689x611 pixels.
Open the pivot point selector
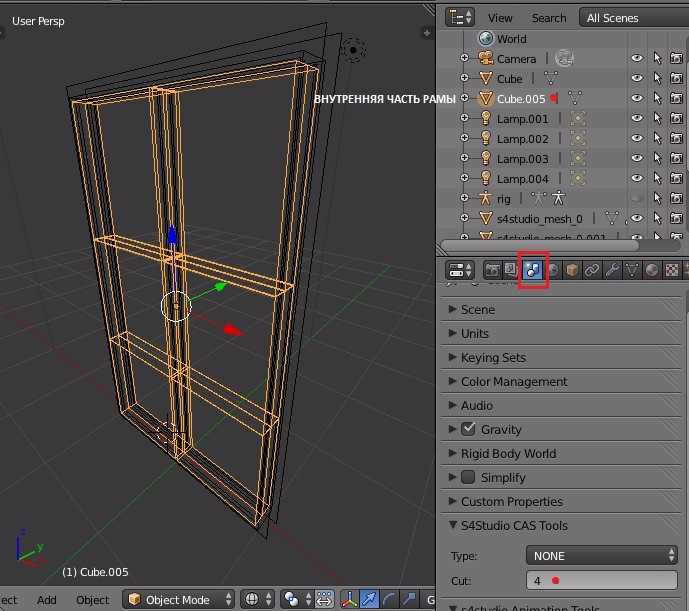pos(296,599)
